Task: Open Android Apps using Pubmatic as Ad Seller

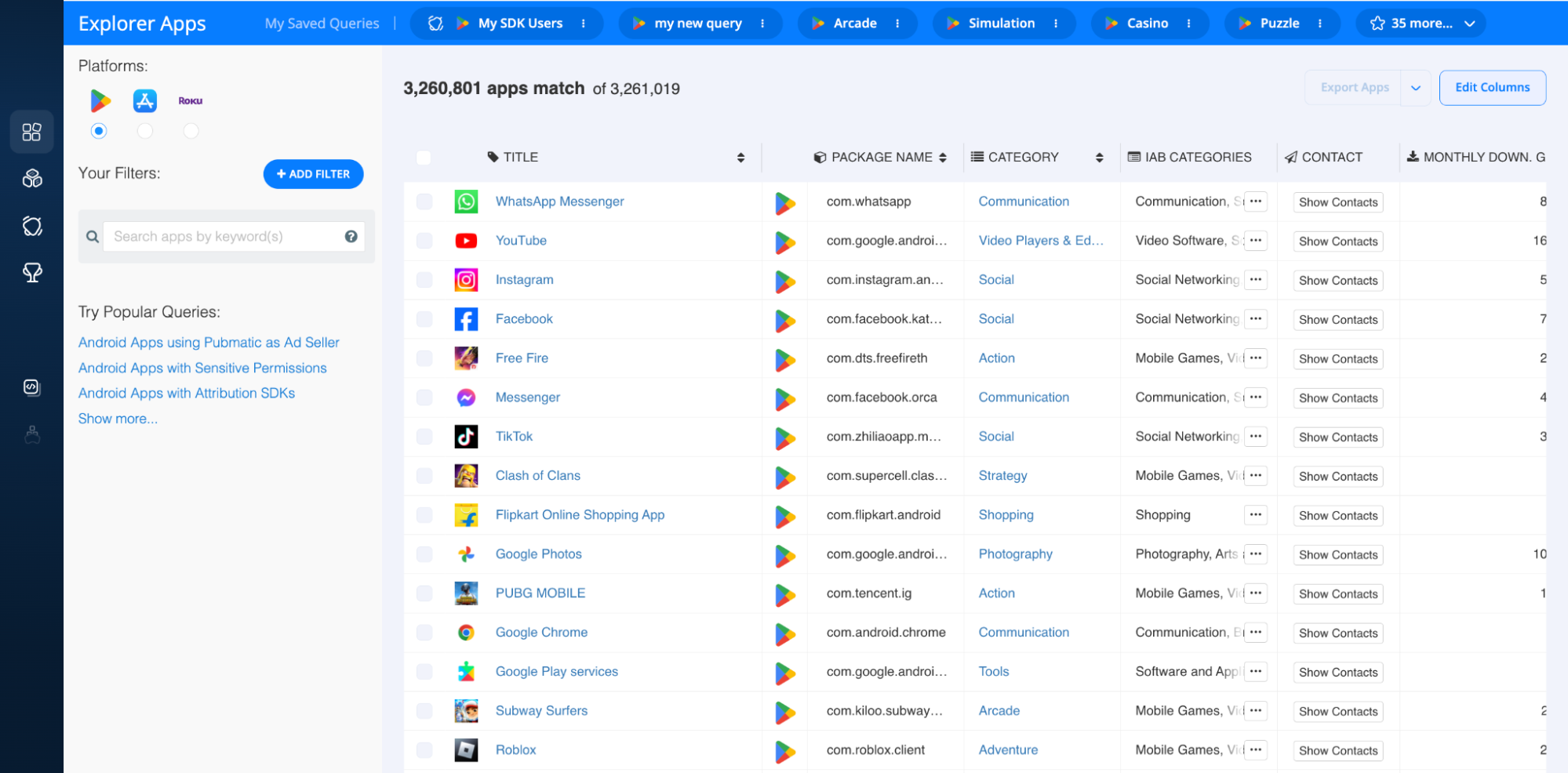Action: pyautogui.click(x=209, y=343)
